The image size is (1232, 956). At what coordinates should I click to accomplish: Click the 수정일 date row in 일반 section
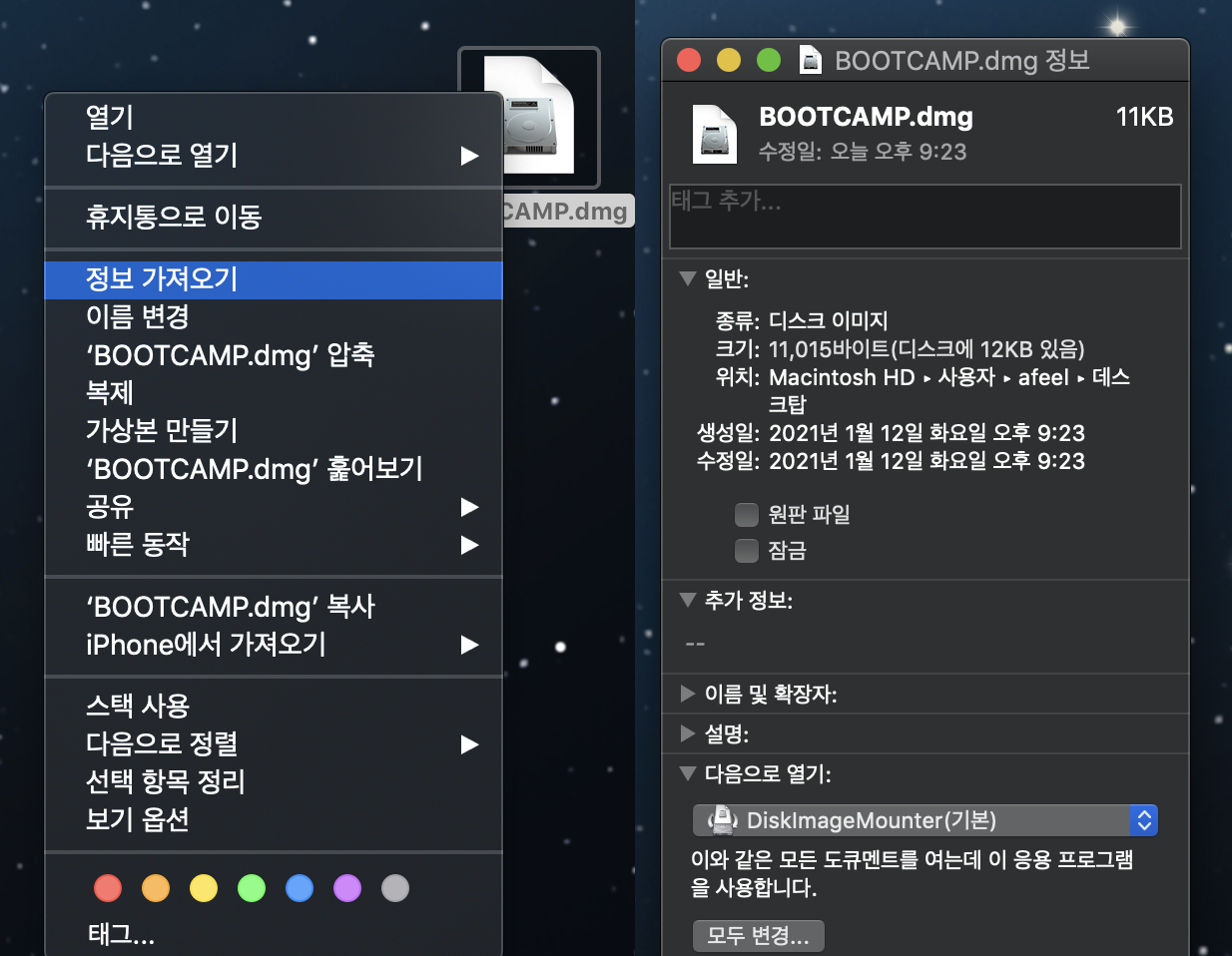pyautogui.click(x=891, y=461)
